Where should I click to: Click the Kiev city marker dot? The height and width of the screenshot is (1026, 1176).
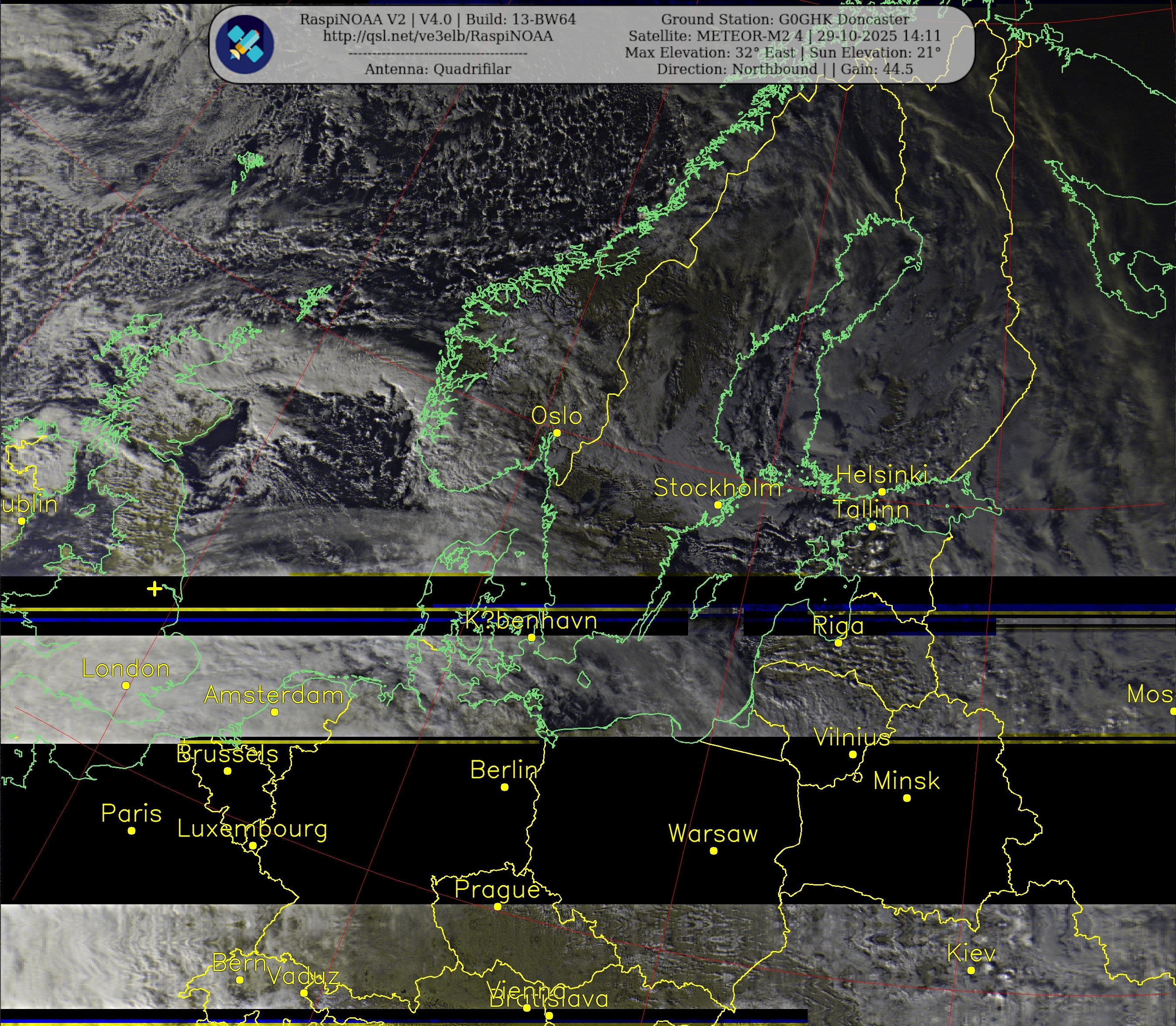pyautogui.click(x=971, y=970)
